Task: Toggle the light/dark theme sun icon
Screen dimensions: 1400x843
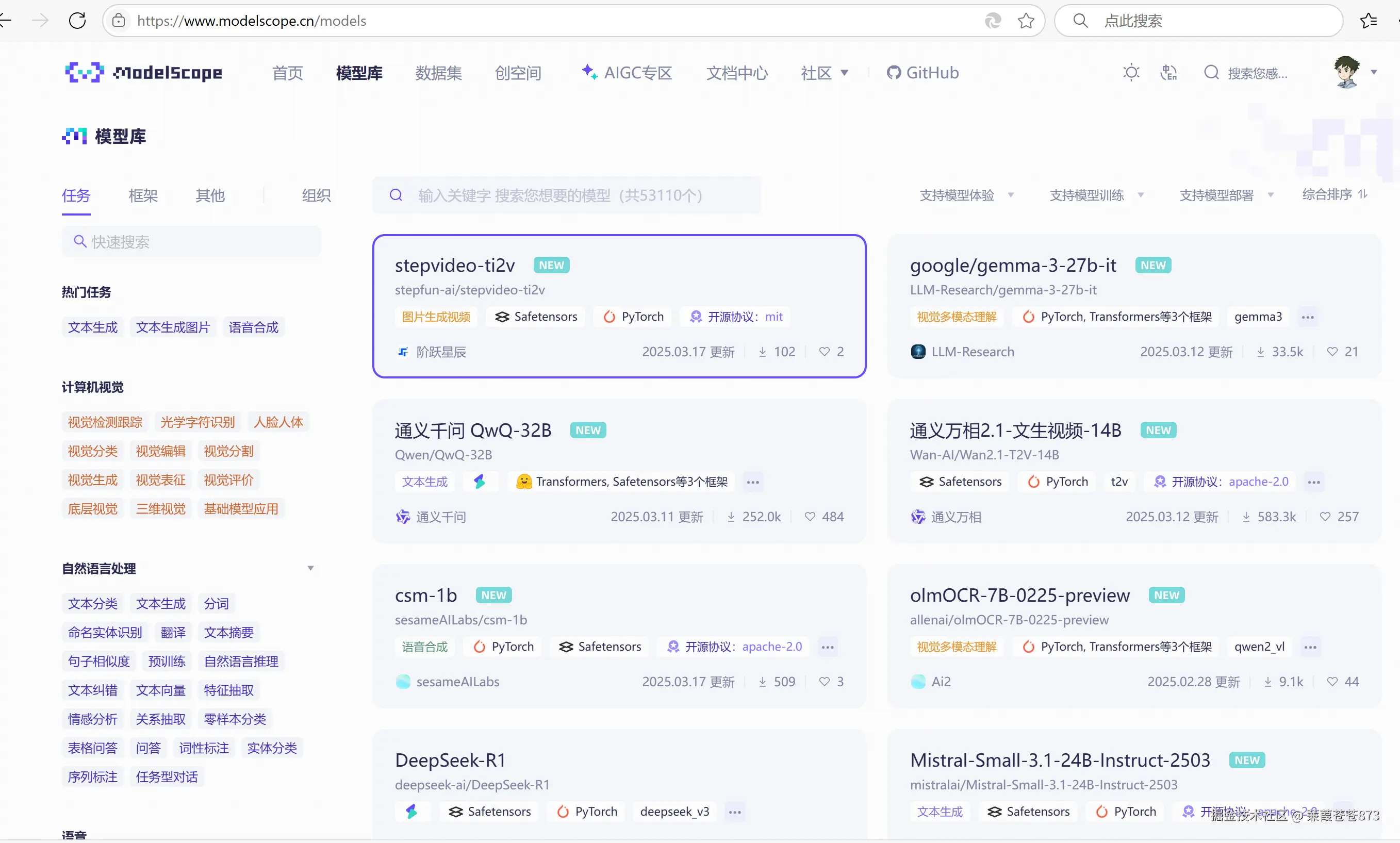Action: [x=1131, y=73]
